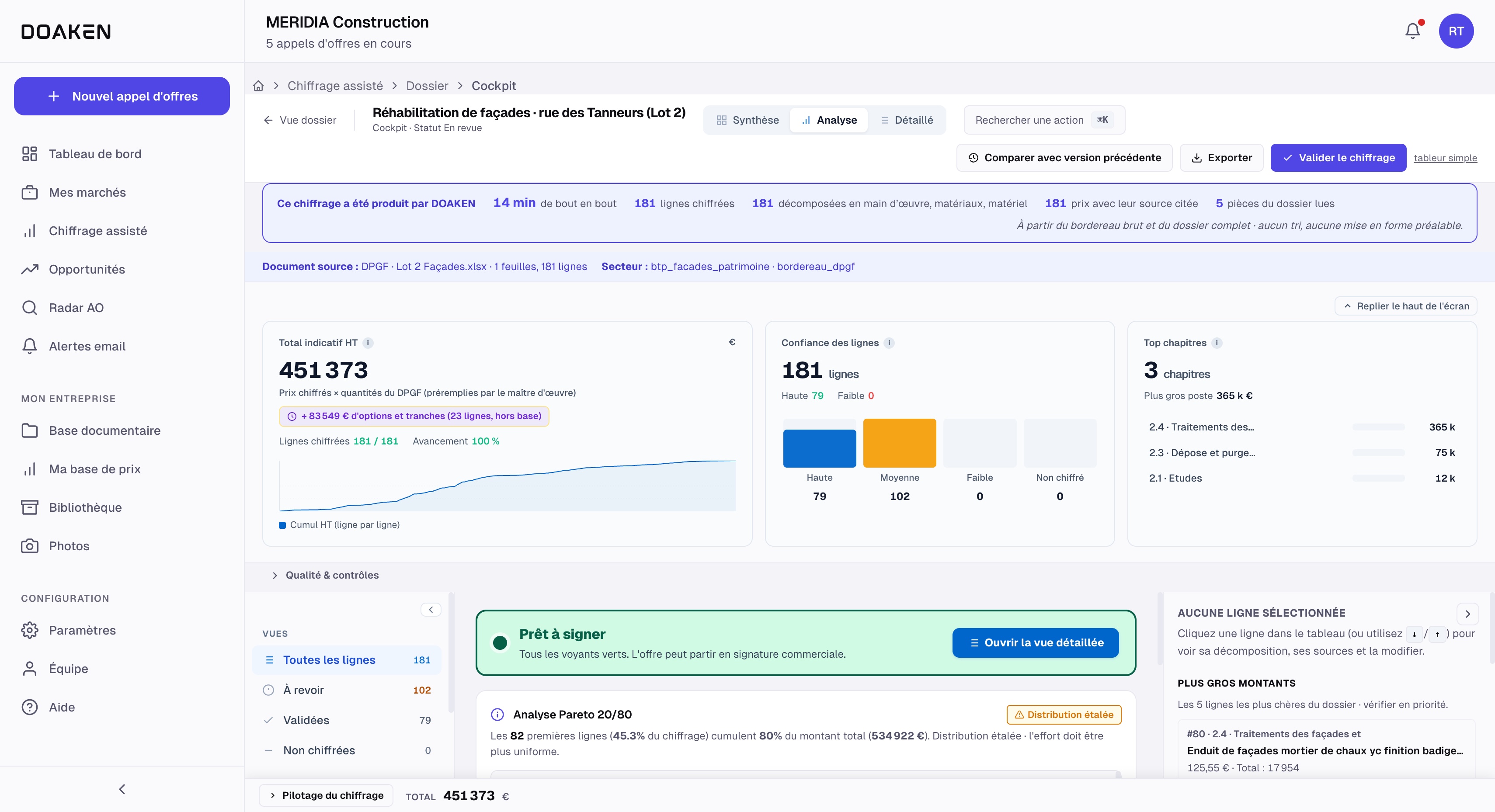This screenshot has height=812, width=1495.
Task: Switch to the Détaillé tab
Action: click(x=907, y=120)
